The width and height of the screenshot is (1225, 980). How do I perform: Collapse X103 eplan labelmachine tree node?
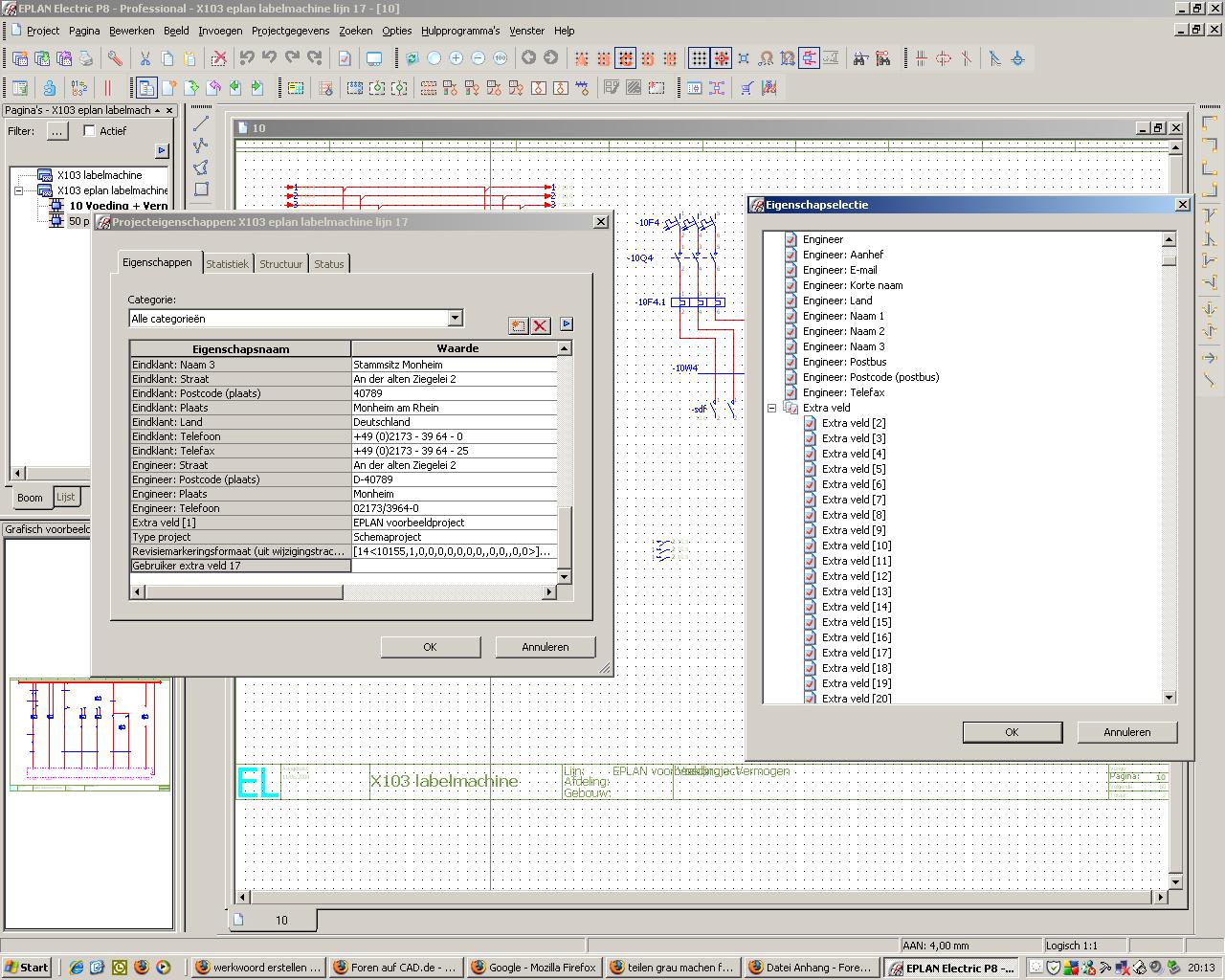[x=18, y=190]
